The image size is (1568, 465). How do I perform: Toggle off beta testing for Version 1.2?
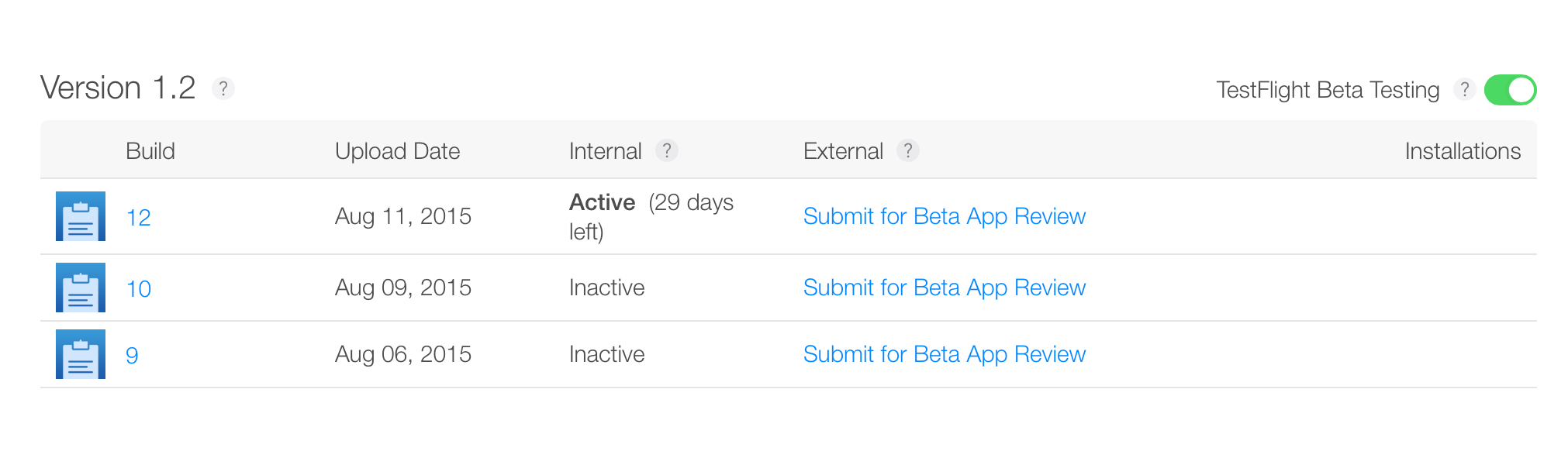[1510, 89]
